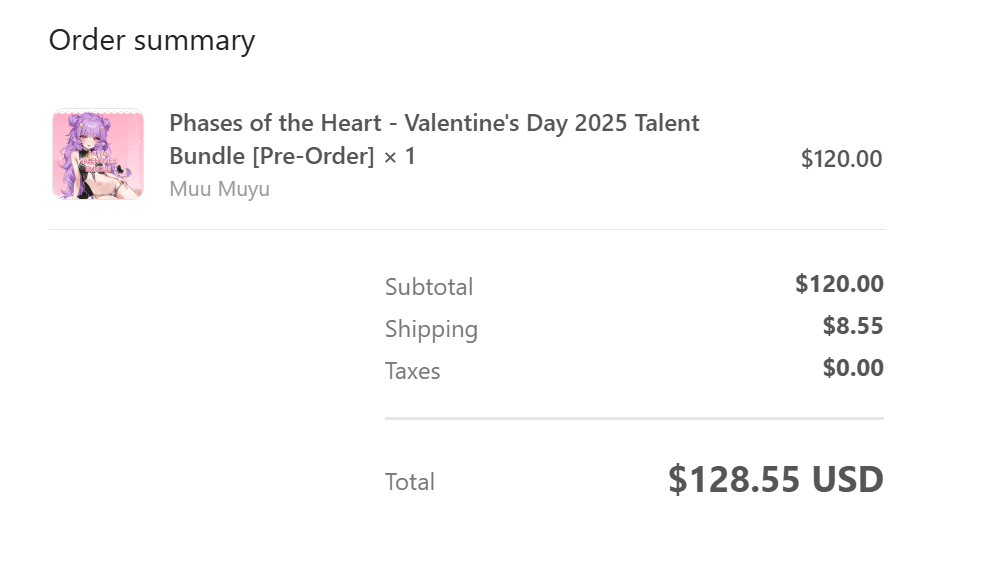Click the Subtotal label
Viewport: 992px width, 572px height.
[429, 287]
